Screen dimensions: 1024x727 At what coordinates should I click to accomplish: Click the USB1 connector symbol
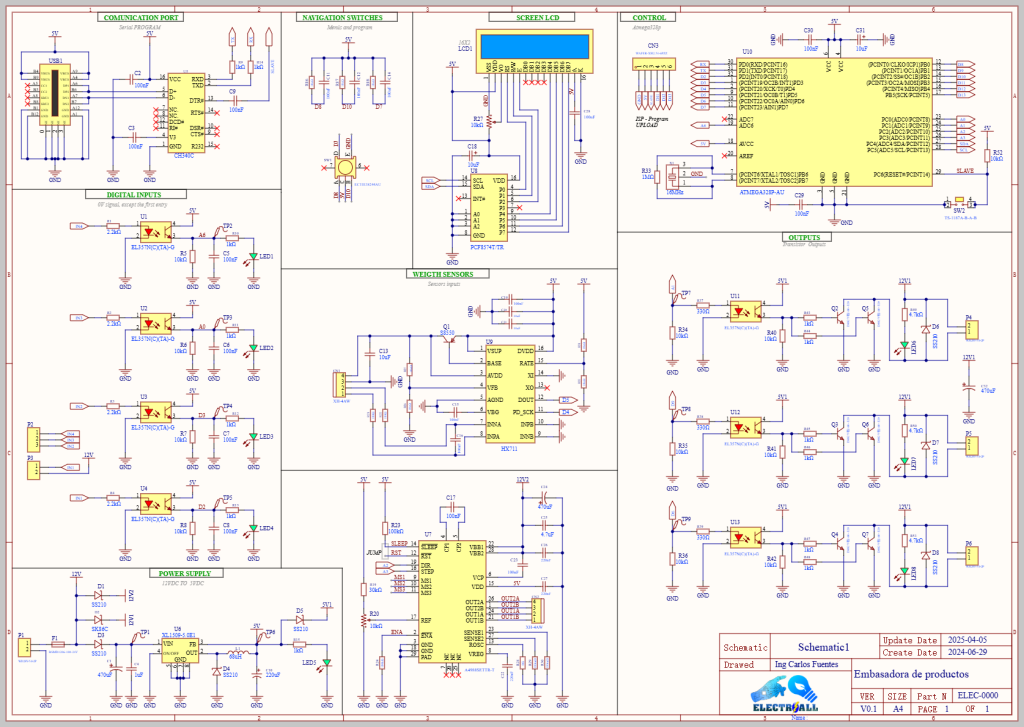tap(55, 94)
